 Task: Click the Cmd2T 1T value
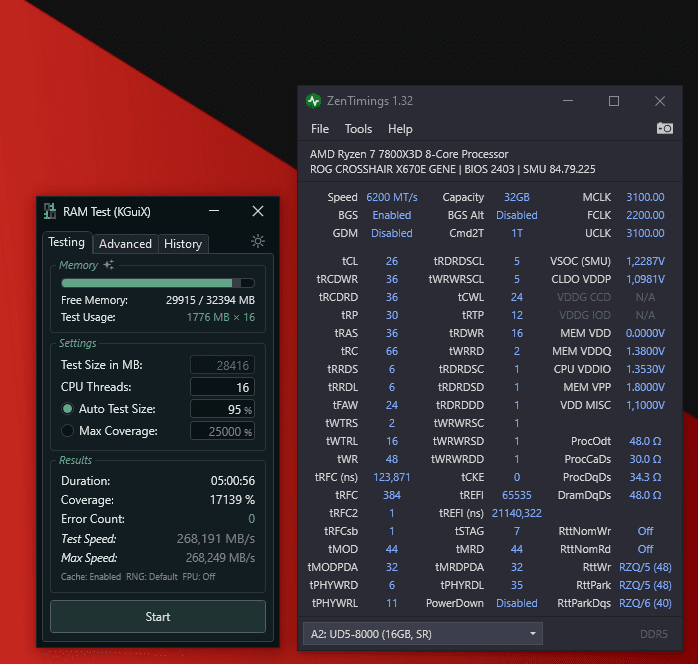click(517, 233)
